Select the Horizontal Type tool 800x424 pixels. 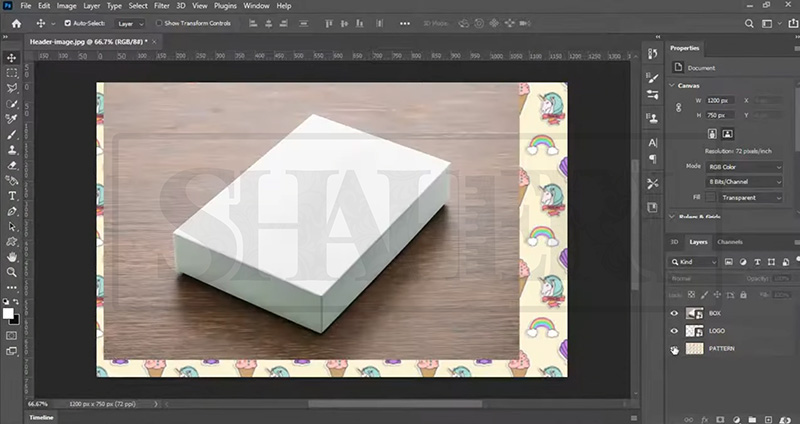11,196
